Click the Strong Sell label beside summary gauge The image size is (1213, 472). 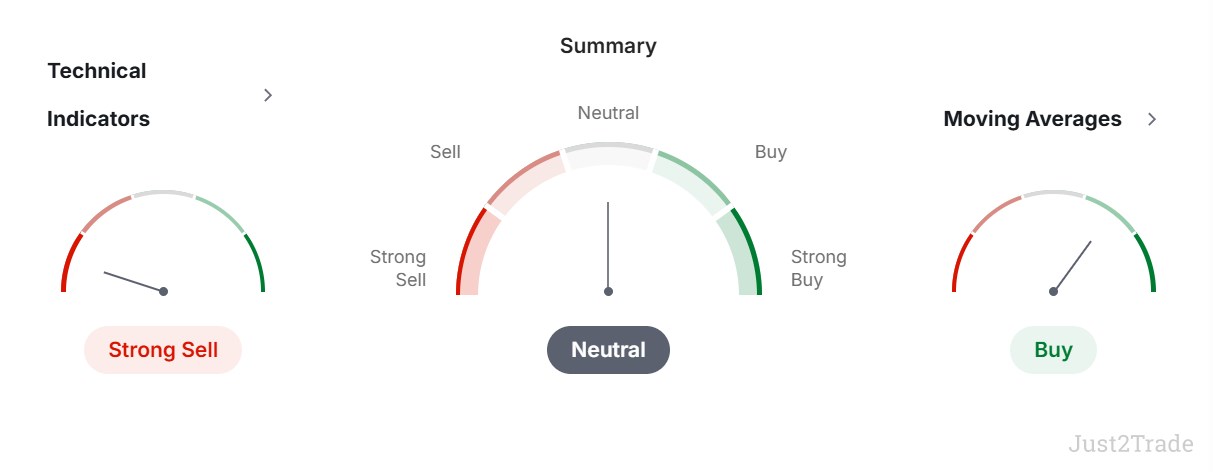[x=398, y=268]
